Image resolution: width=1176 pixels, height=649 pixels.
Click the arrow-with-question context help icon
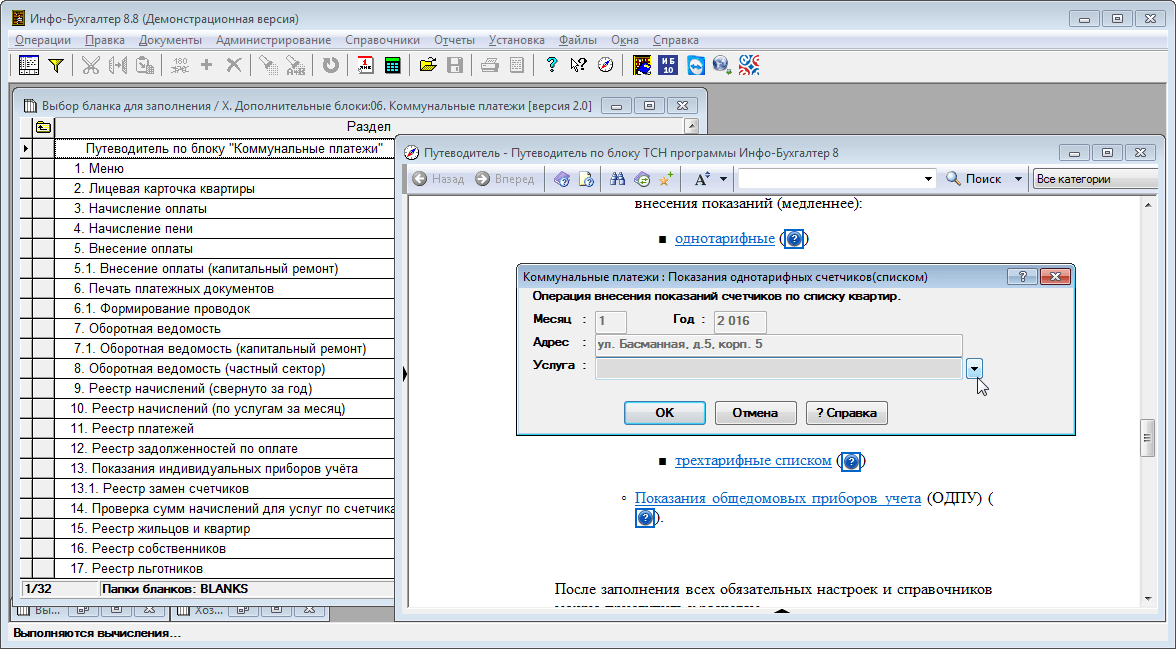point(578,65)
